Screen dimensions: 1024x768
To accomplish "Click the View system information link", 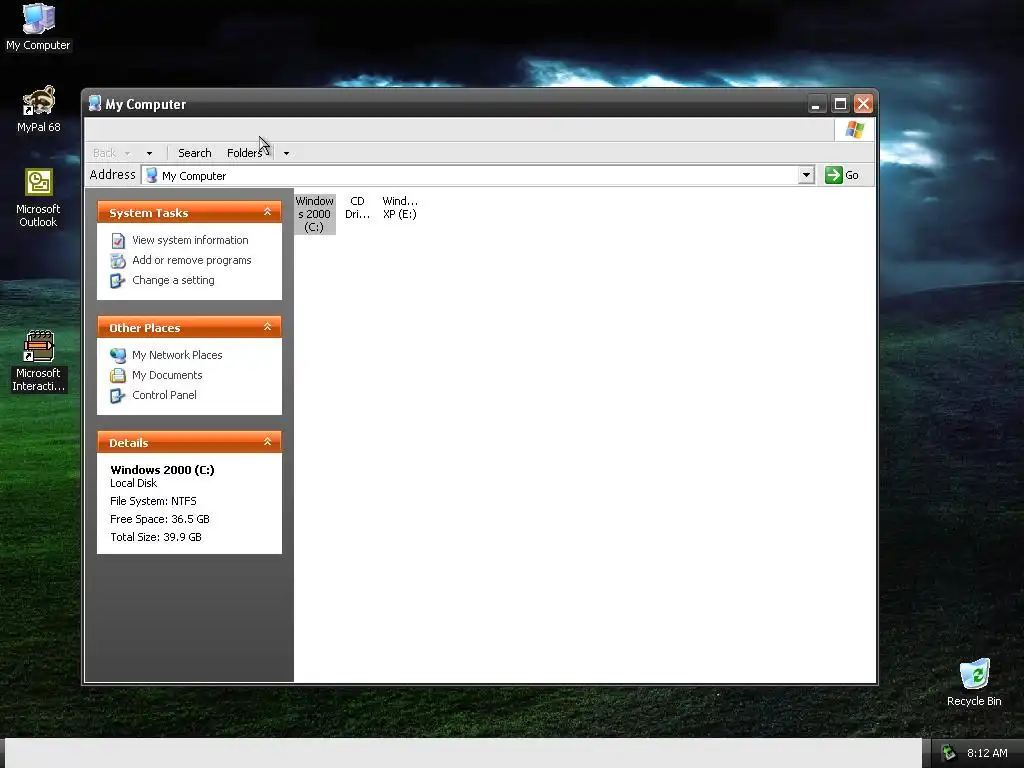I will point(190,240).
